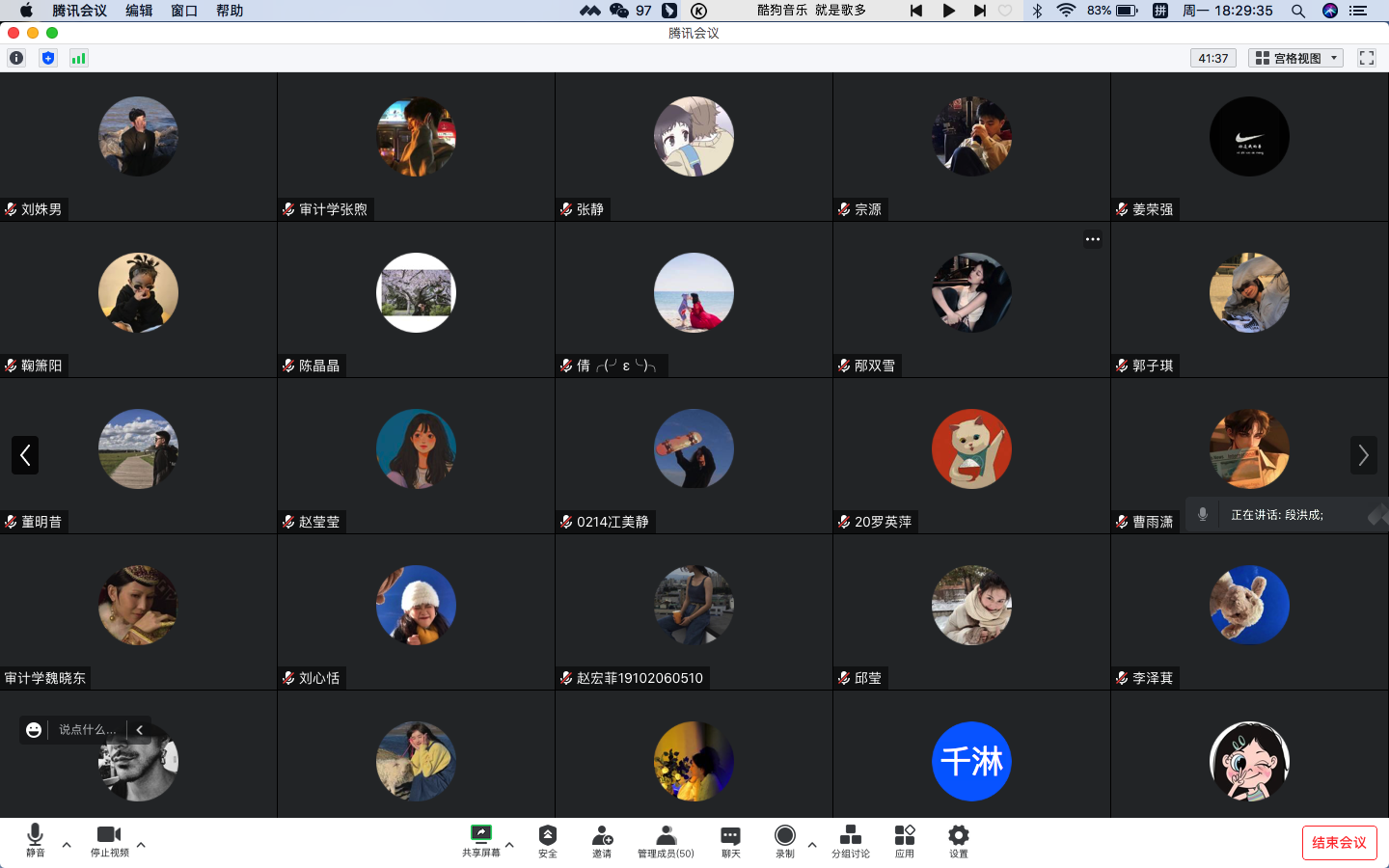Open Manage Members (50) panel
This screenshot has width=1389, height=868.
click(x=666, y=837)
